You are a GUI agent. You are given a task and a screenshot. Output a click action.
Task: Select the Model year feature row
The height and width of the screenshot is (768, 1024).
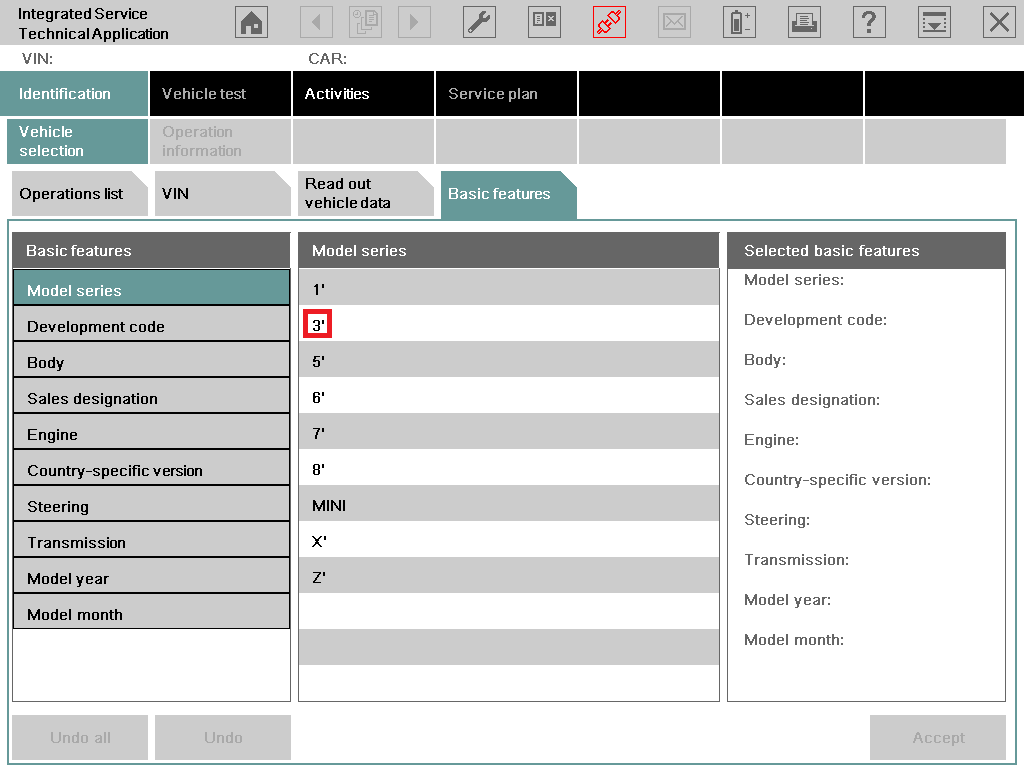[x=152, y=575]
